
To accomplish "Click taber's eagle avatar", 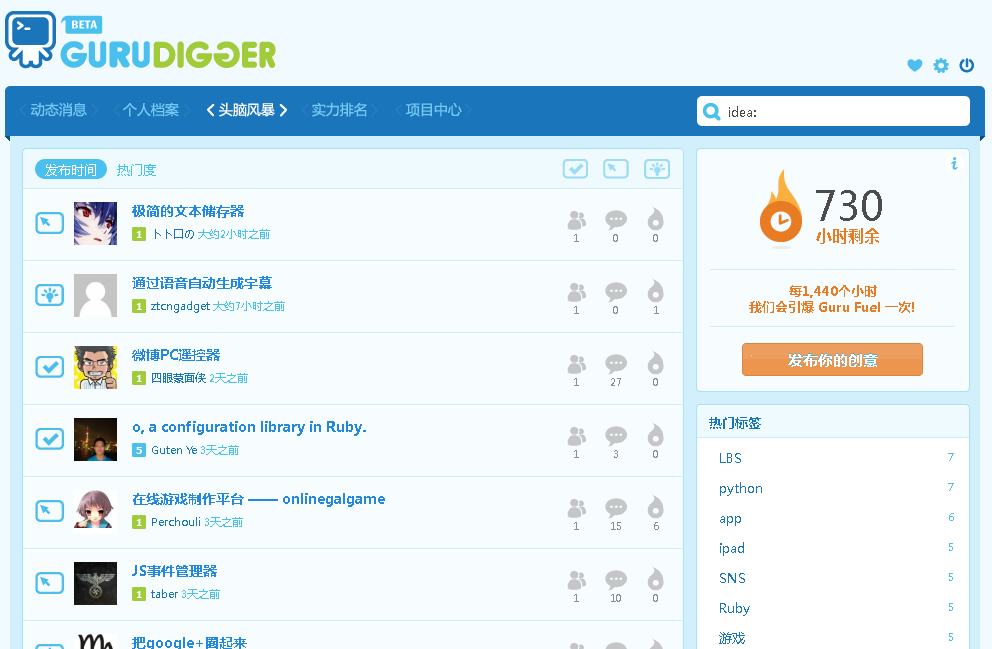I will [x=96, y=583].
